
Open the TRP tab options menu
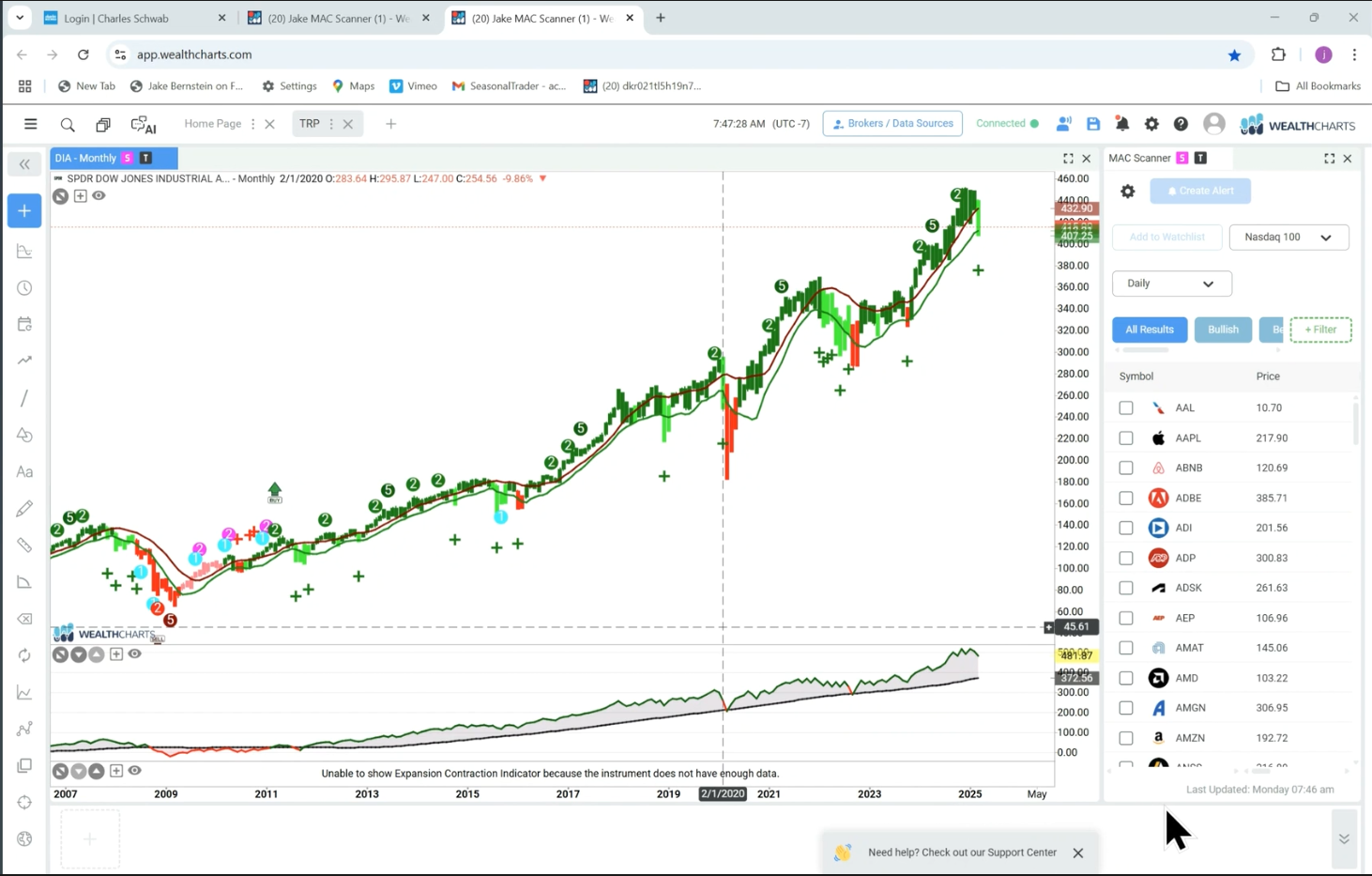click(x=331, y=124)
